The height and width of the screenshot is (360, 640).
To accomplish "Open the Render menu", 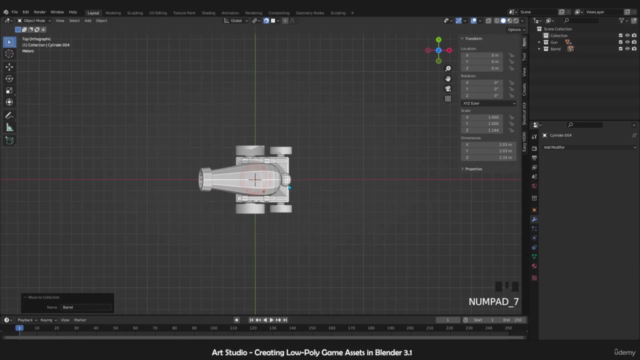I will (40, 12).
